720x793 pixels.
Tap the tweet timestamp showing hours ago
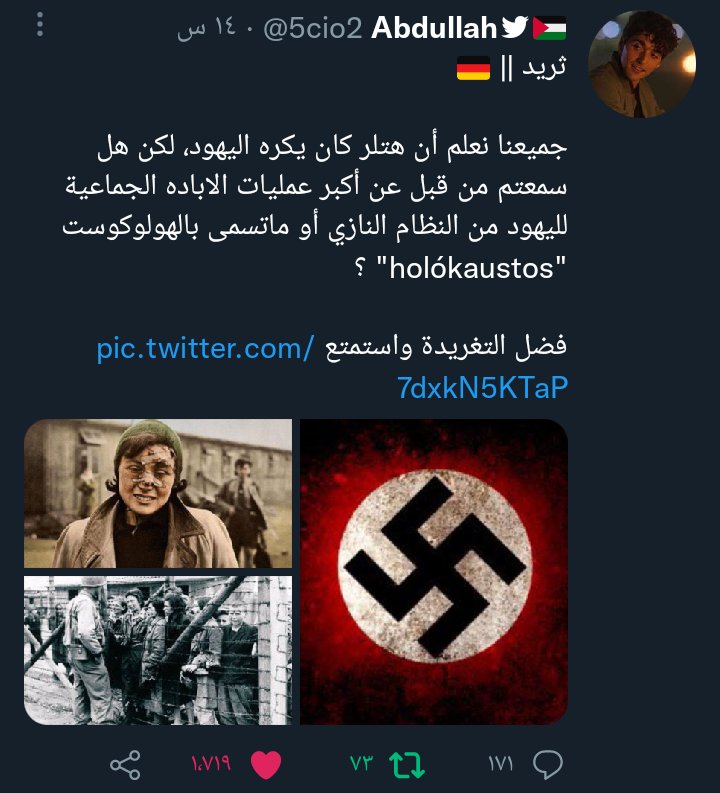(206, 27)
